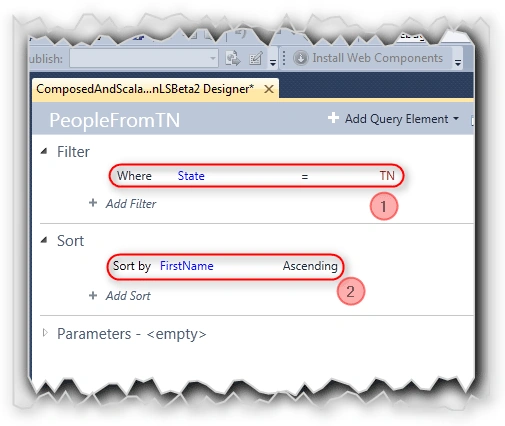Open the Publish combo box dropdown
Image resolution: width=505 pixels, height=426 pixels.
point(213,58)
